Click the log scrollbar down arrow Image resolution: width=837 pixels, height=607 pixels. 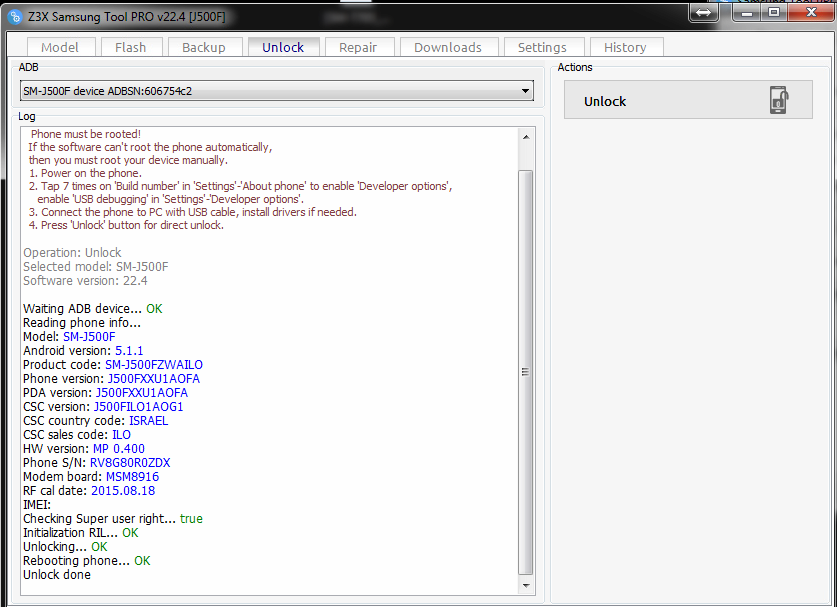(x=526, y=586)
